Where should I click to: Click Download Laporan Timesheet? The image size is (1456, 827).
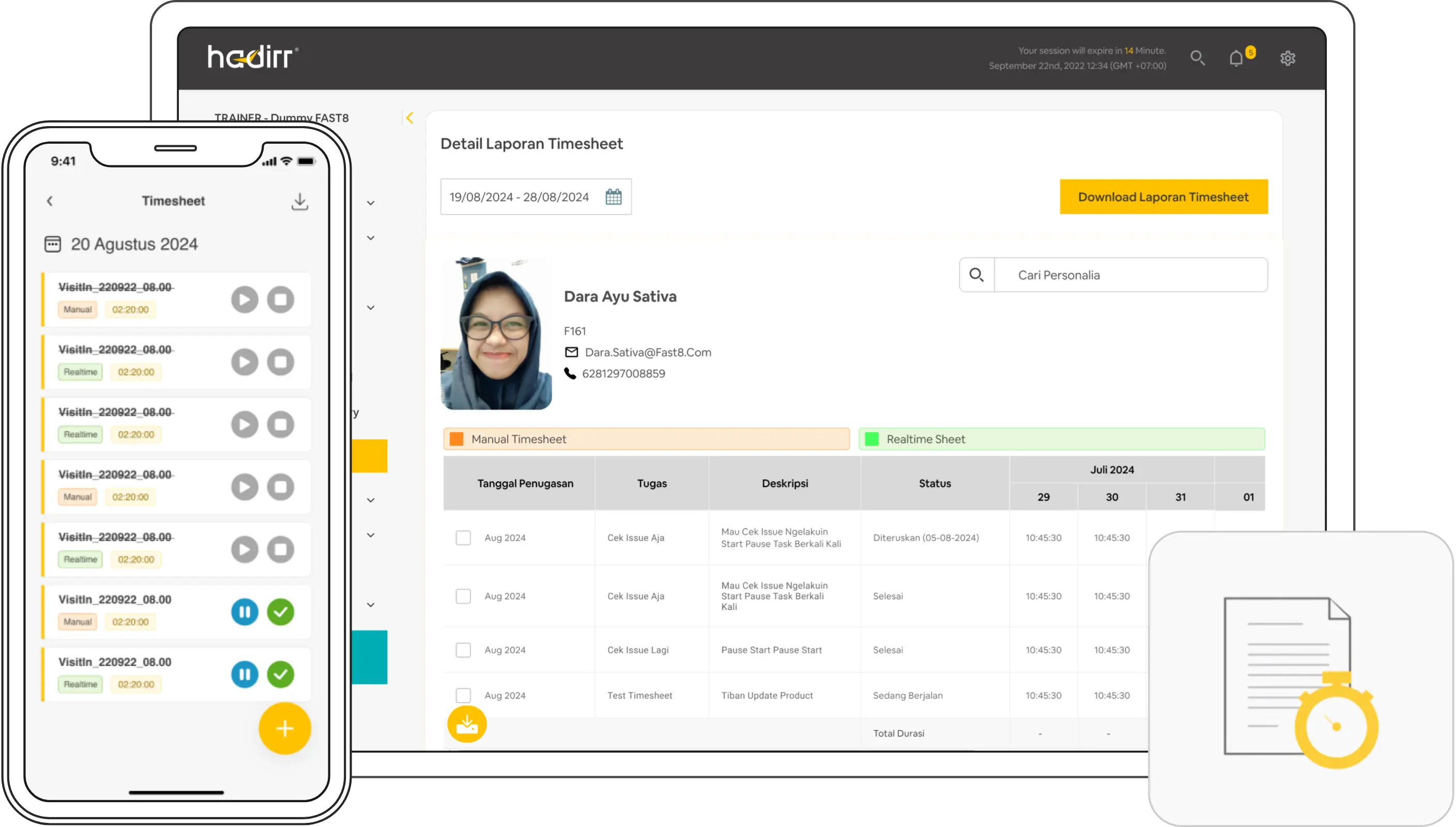coord(1163,196)
